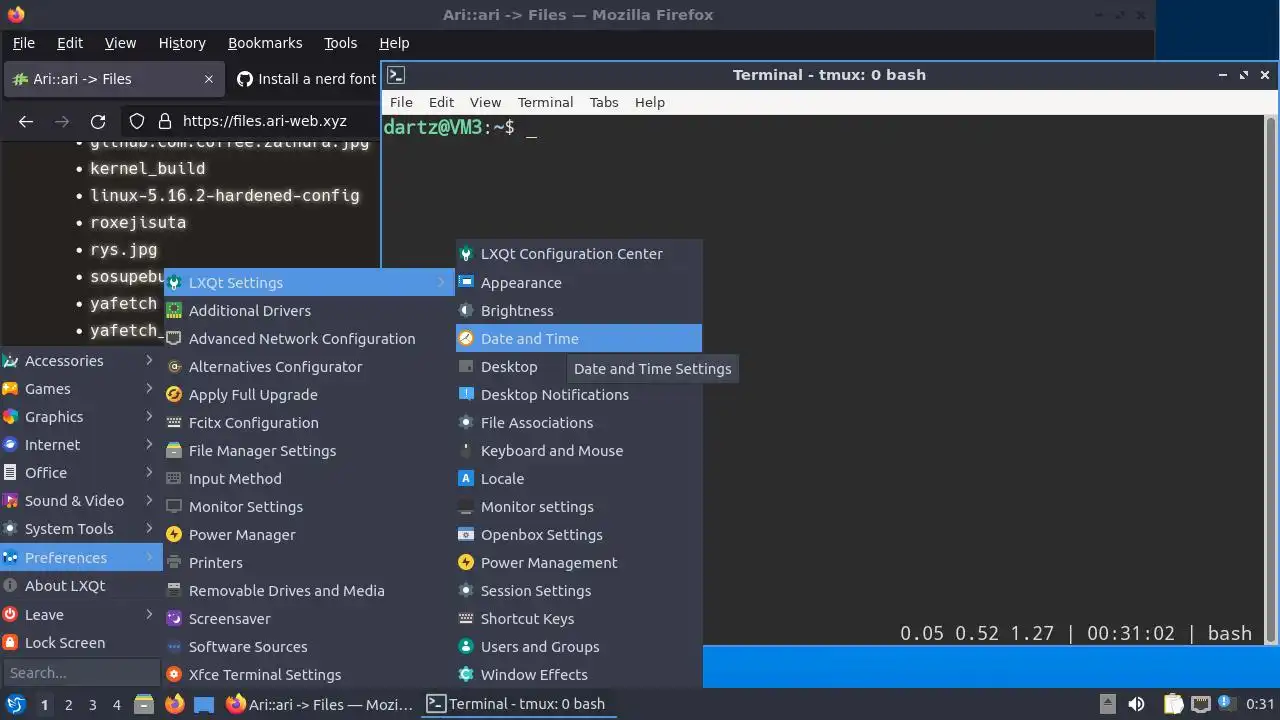Click About LXQt in the main menu
The width and height of the screenshot is (1280, 720).
[x=81, y=586]
